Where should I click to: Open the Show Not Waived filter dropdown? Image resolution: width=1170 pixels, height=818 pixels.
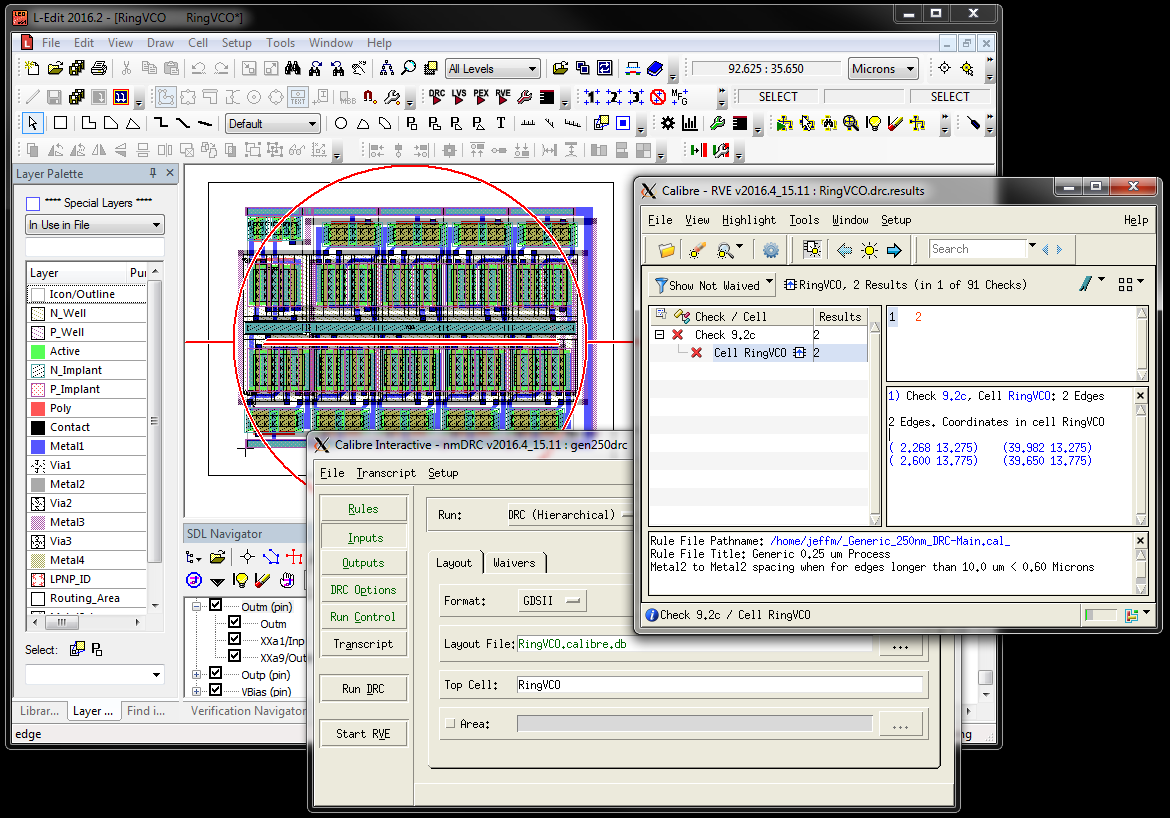click(713, 285)
